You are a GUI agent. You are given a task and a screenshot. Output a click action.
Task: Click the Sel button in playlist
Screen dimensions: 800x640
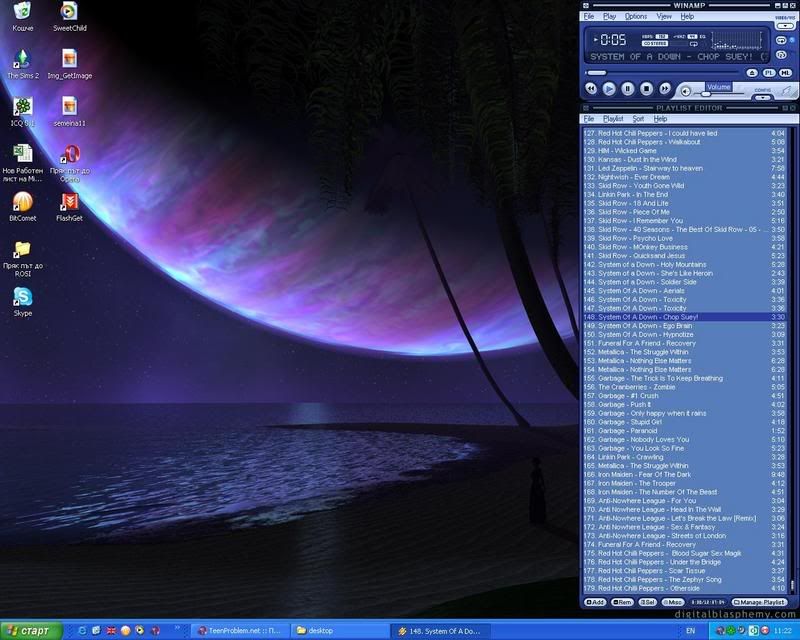[x=647, y=602]
